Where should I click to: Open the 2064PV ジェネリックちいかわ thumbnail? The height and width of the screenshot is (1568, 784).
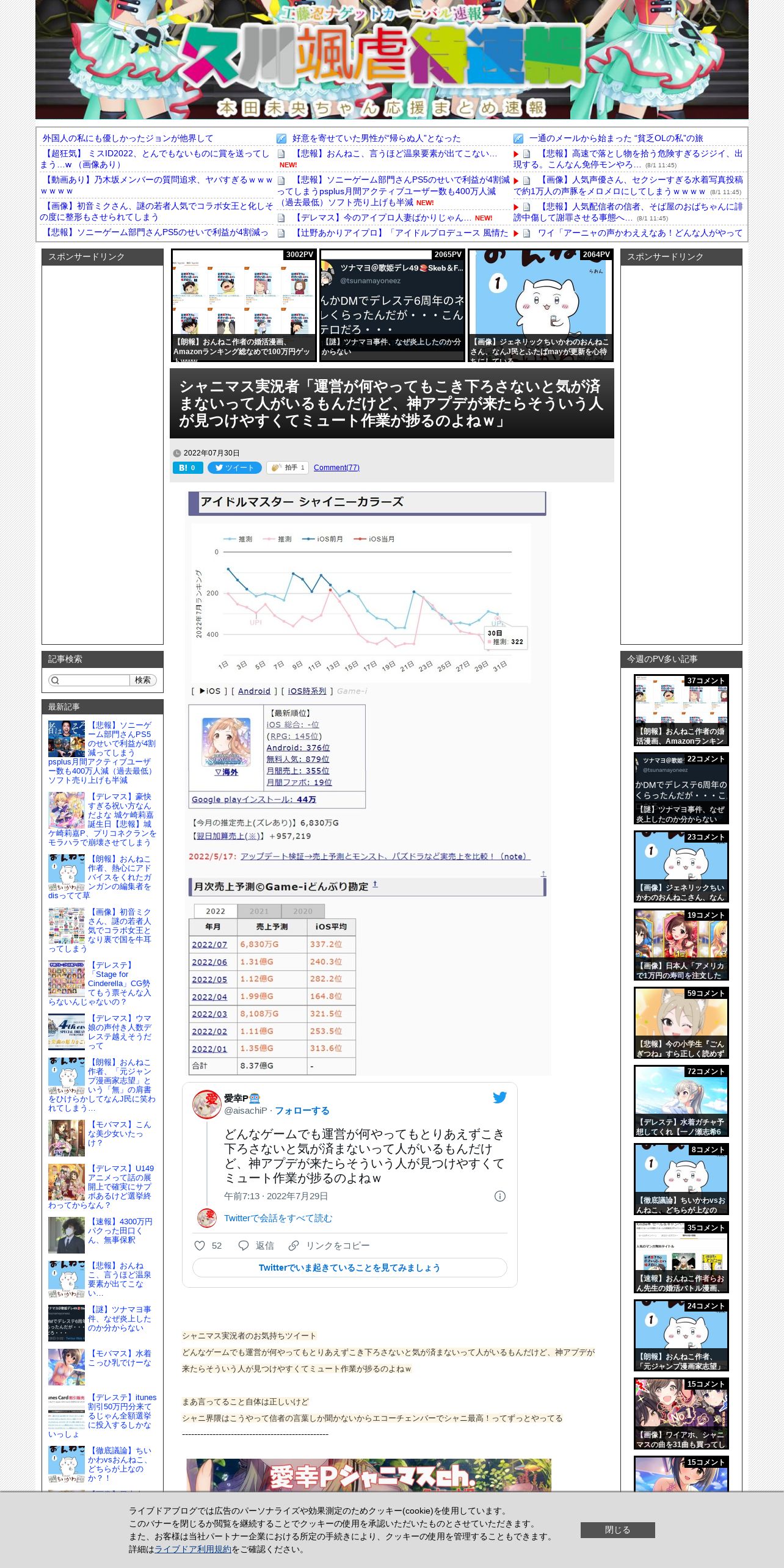click(x=540, y=305)
